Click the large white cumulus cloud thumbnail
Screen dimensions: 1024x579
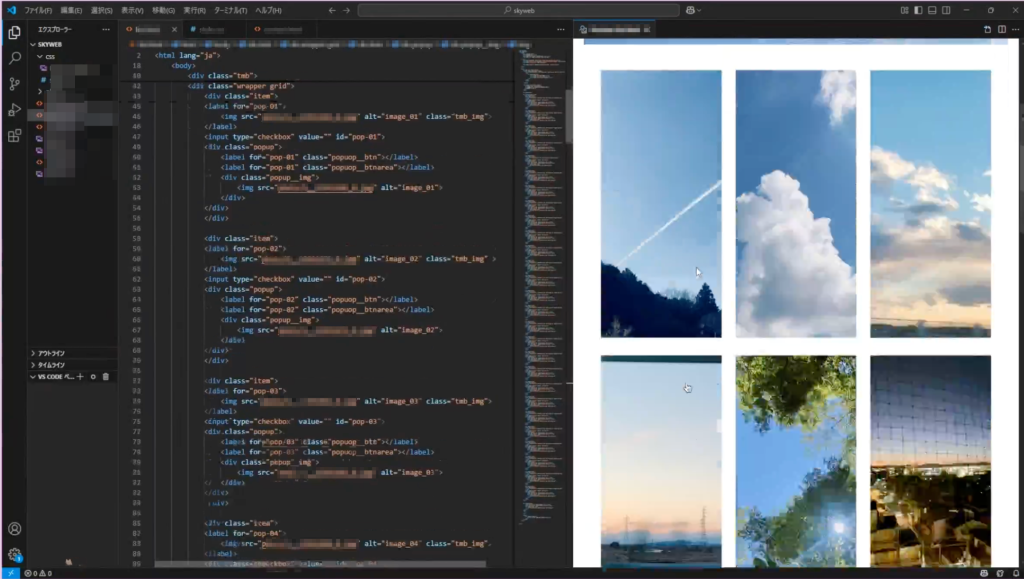pyautogui.click(x=795, y=204)
